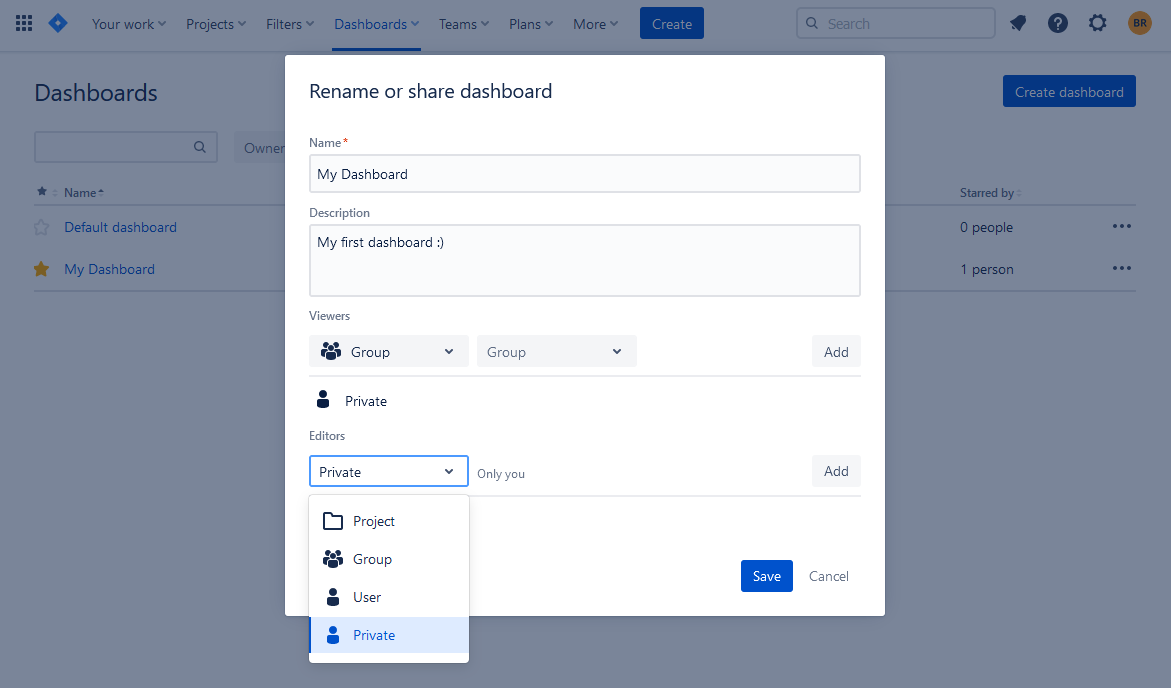This screenshot has width=1171, height=688.
Task: Open the Default dashboard link
Action: point(120,227)
